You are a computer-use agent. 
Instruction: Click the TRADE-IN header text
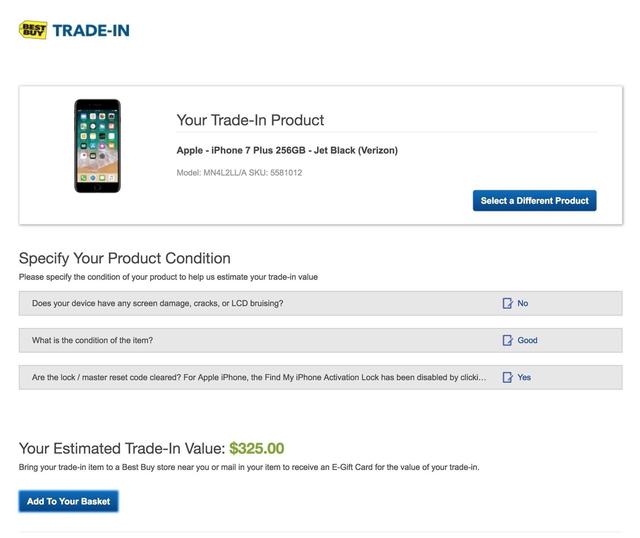point(90,30)
